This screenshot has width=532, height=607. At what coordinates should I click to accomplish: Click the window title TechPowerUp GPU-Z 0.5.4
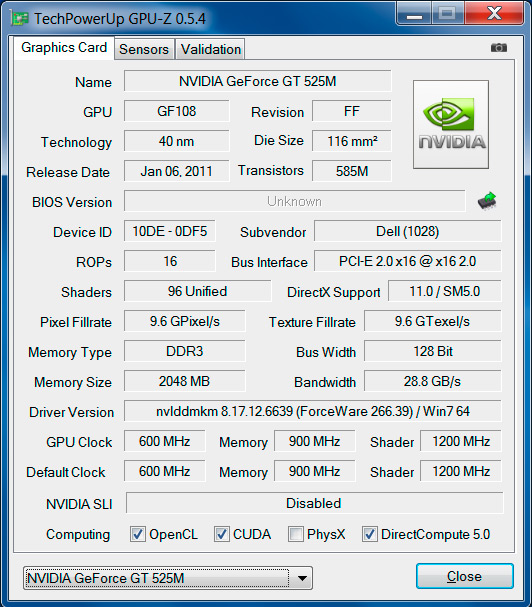pos(120,19)
